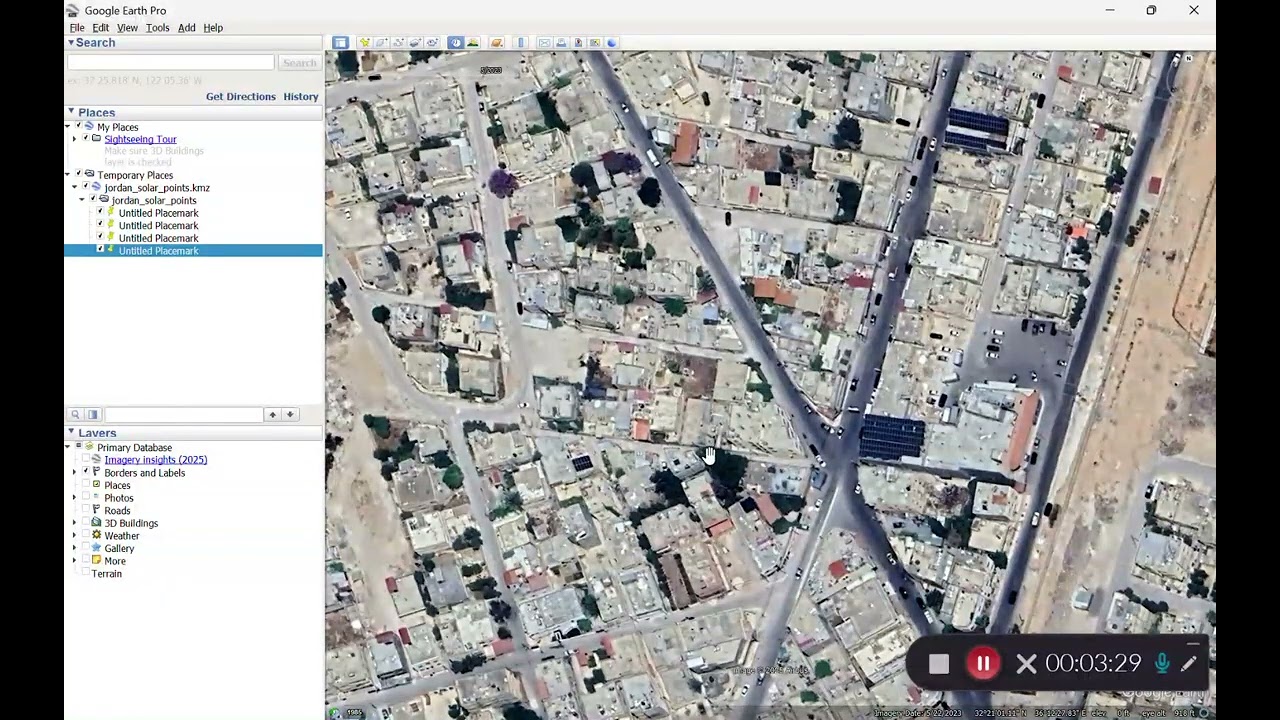This screenshot has height=720, width=1280.
Task: Click the filter field below Places panel
Action: (x=183, y=414)
